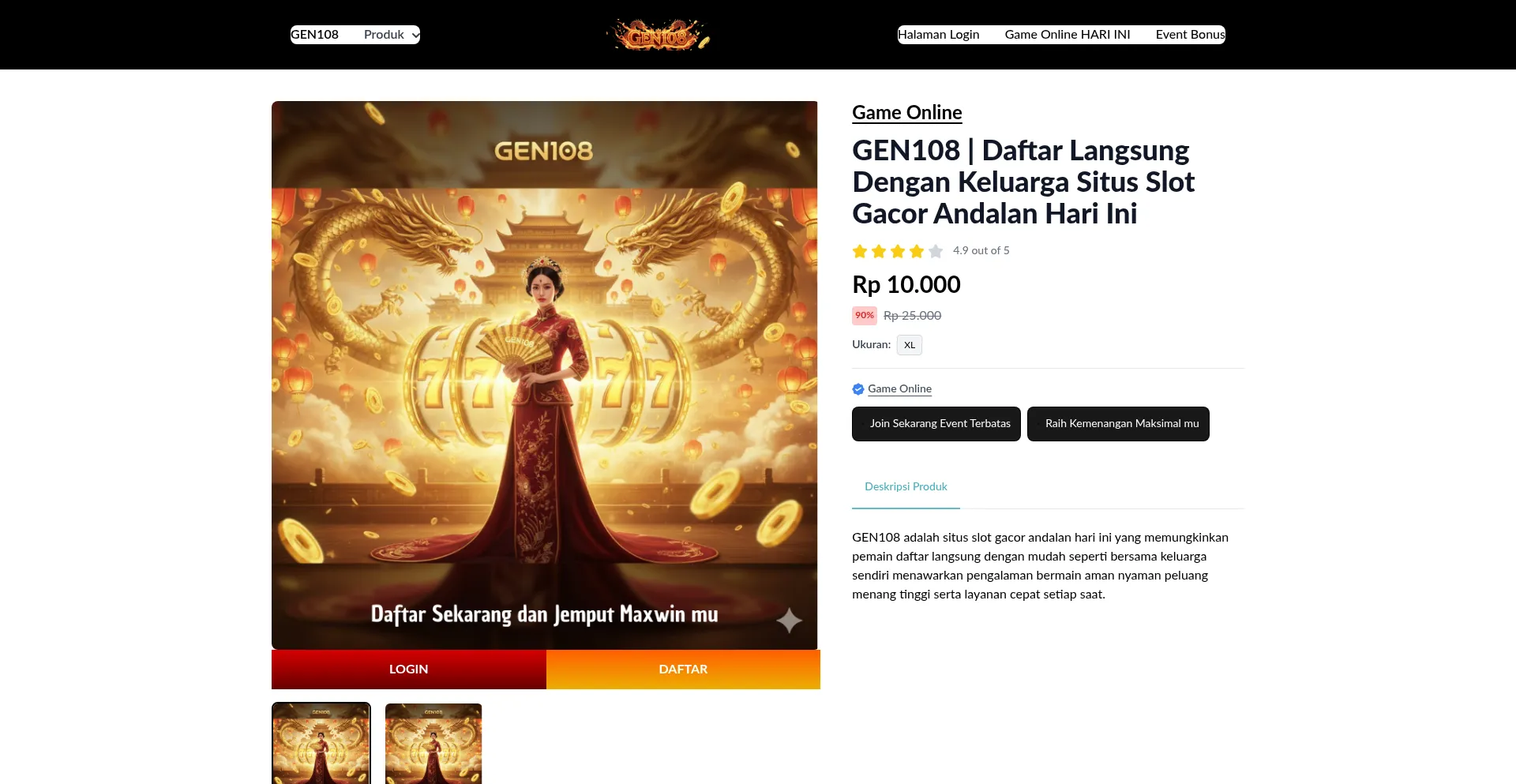Click the grey fifth rating star
1516x784 pixels.
pyautogui.click(x=936, y=251)
